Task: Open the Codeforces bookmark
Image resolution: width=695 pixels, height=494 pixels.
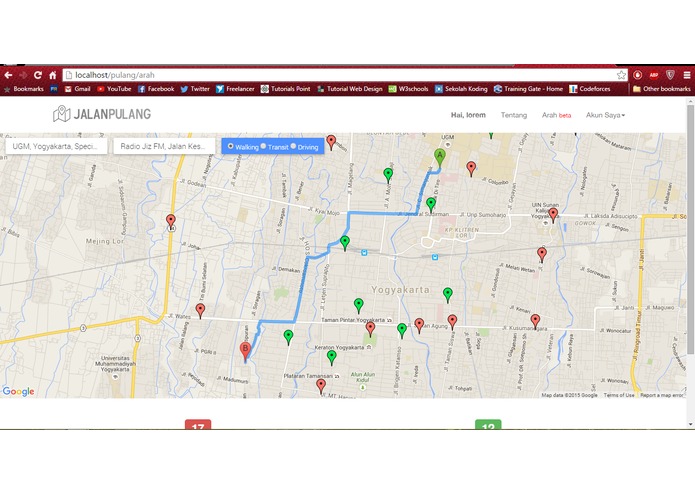Action: point(590,89)
